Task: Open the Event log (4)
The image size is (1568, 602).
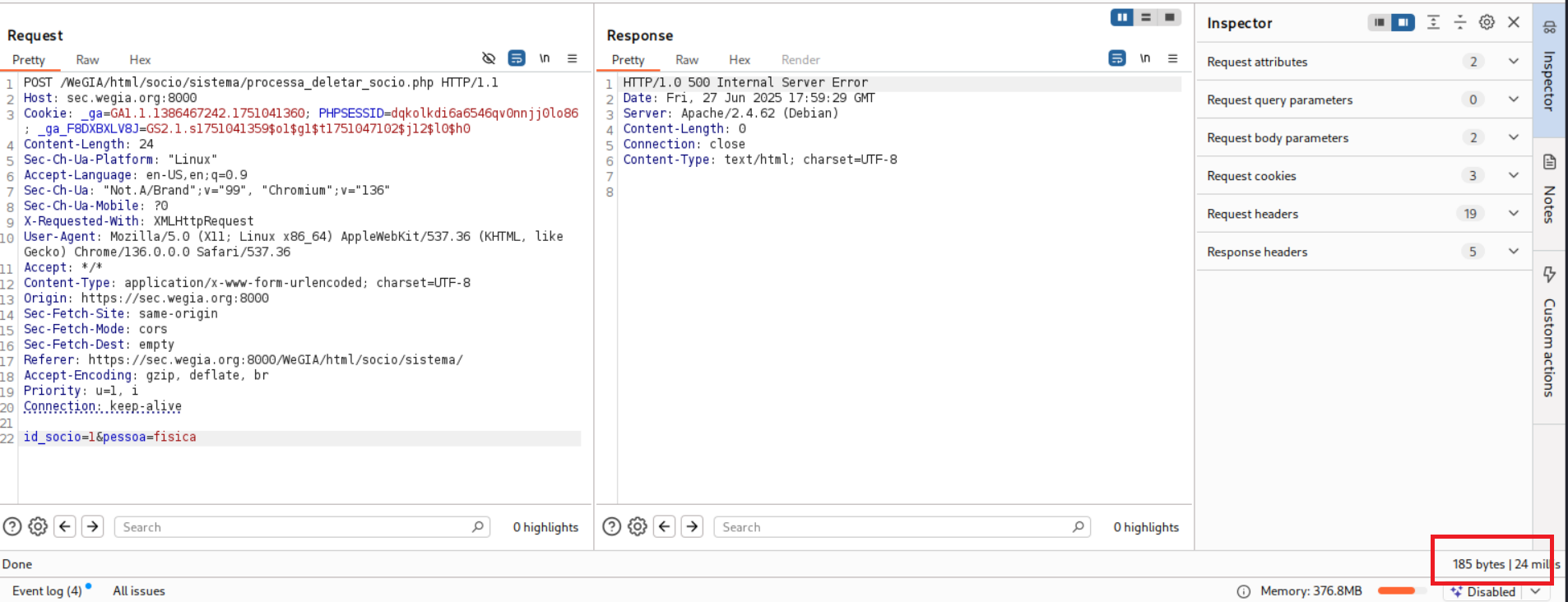Action: point(47,590)
